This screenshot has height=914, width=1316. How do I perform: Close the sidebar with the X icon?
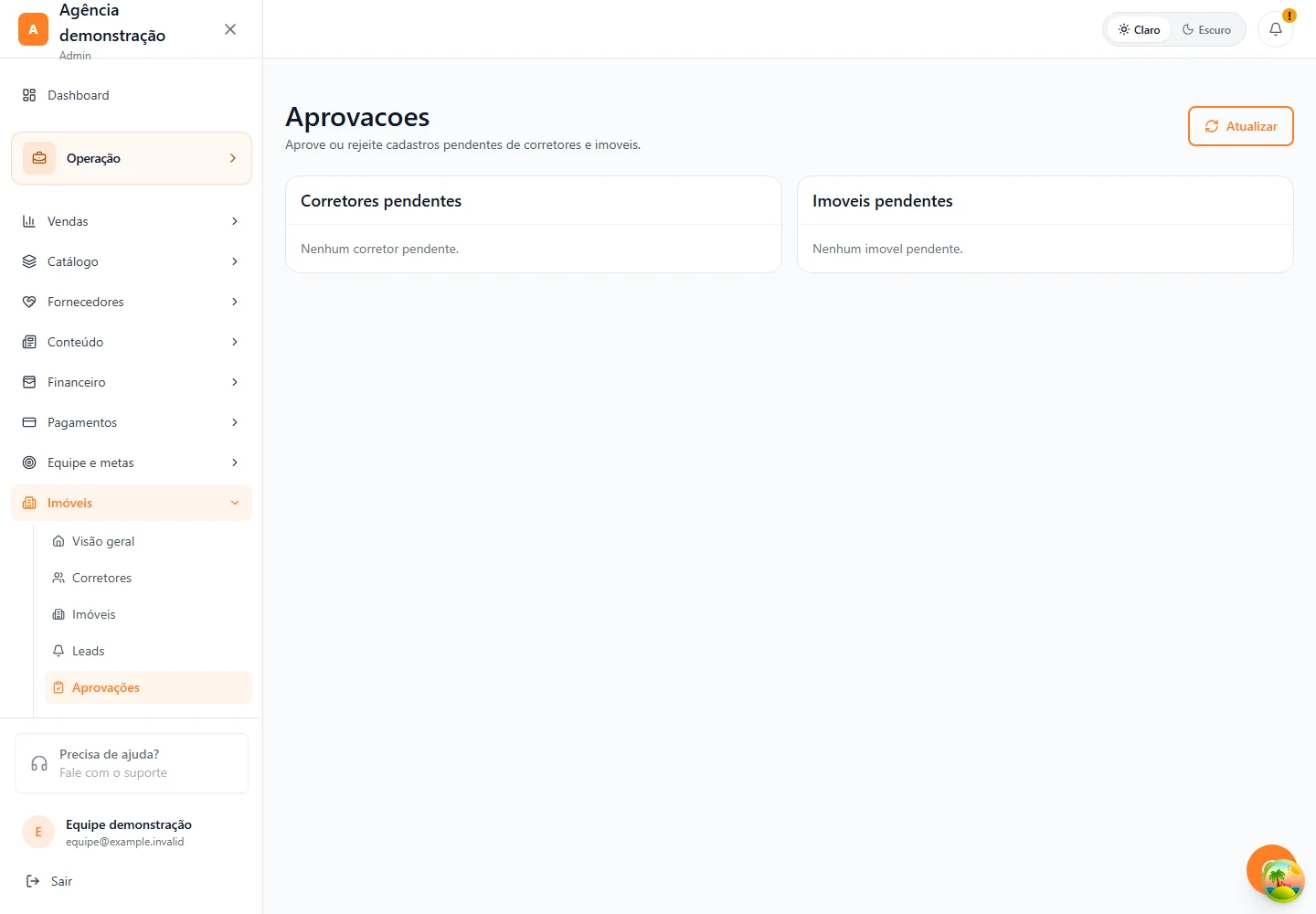(x=230, y=29)
